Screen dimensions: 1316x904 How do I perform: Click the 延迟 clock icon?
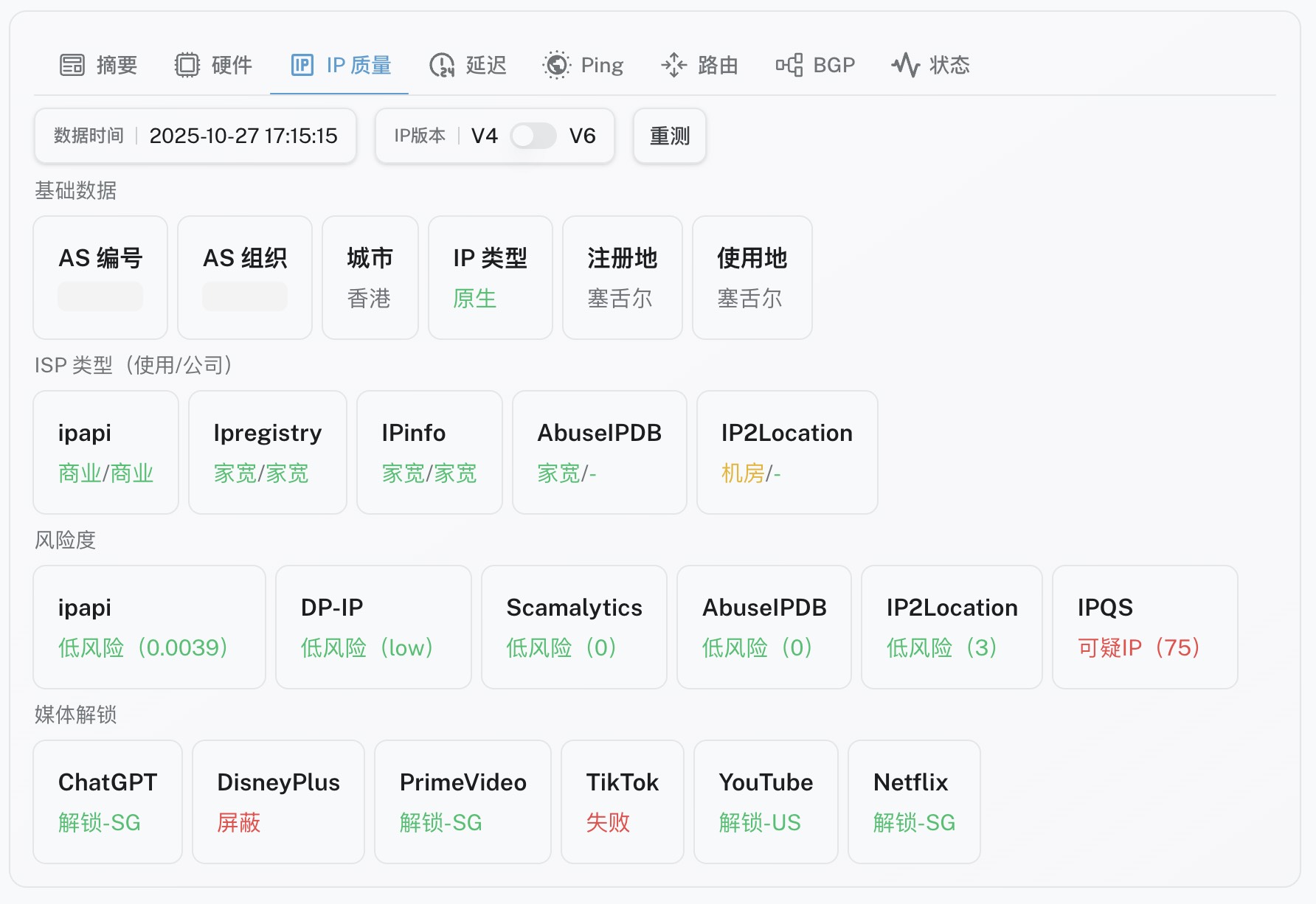[x=440, y=65]
